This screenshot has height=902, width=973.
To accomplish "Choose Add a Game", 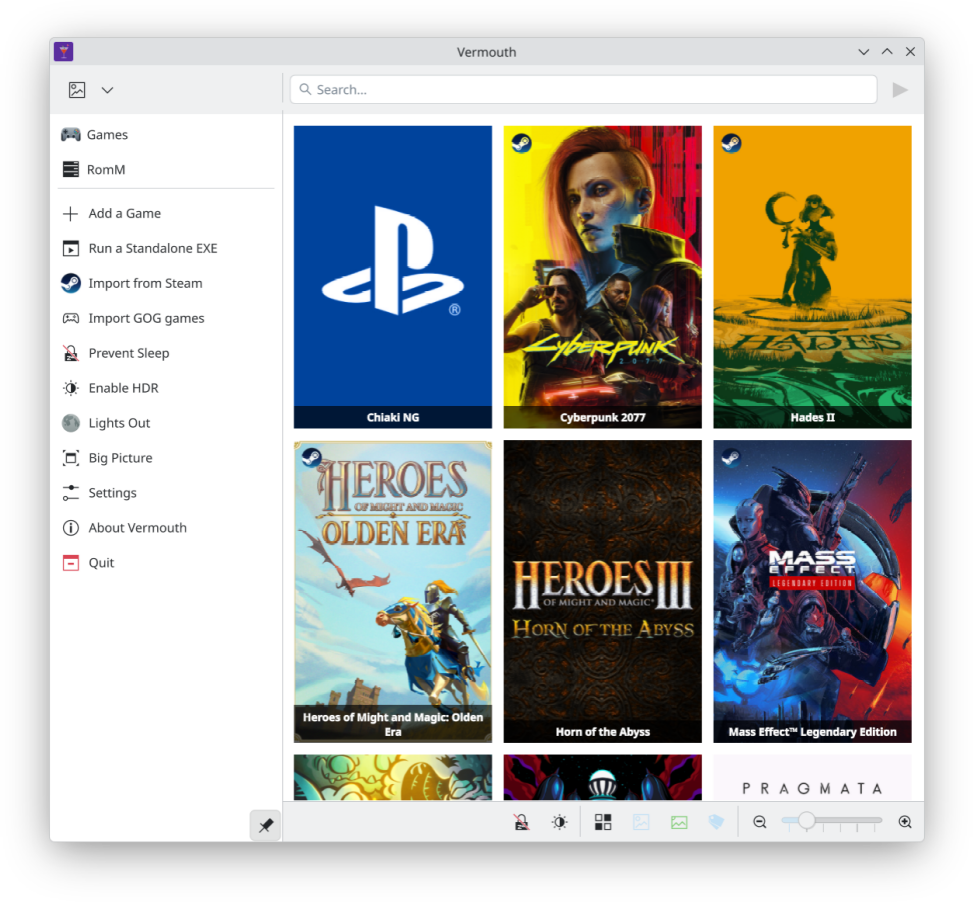I will pyautogui.click(x=166, y=213).
